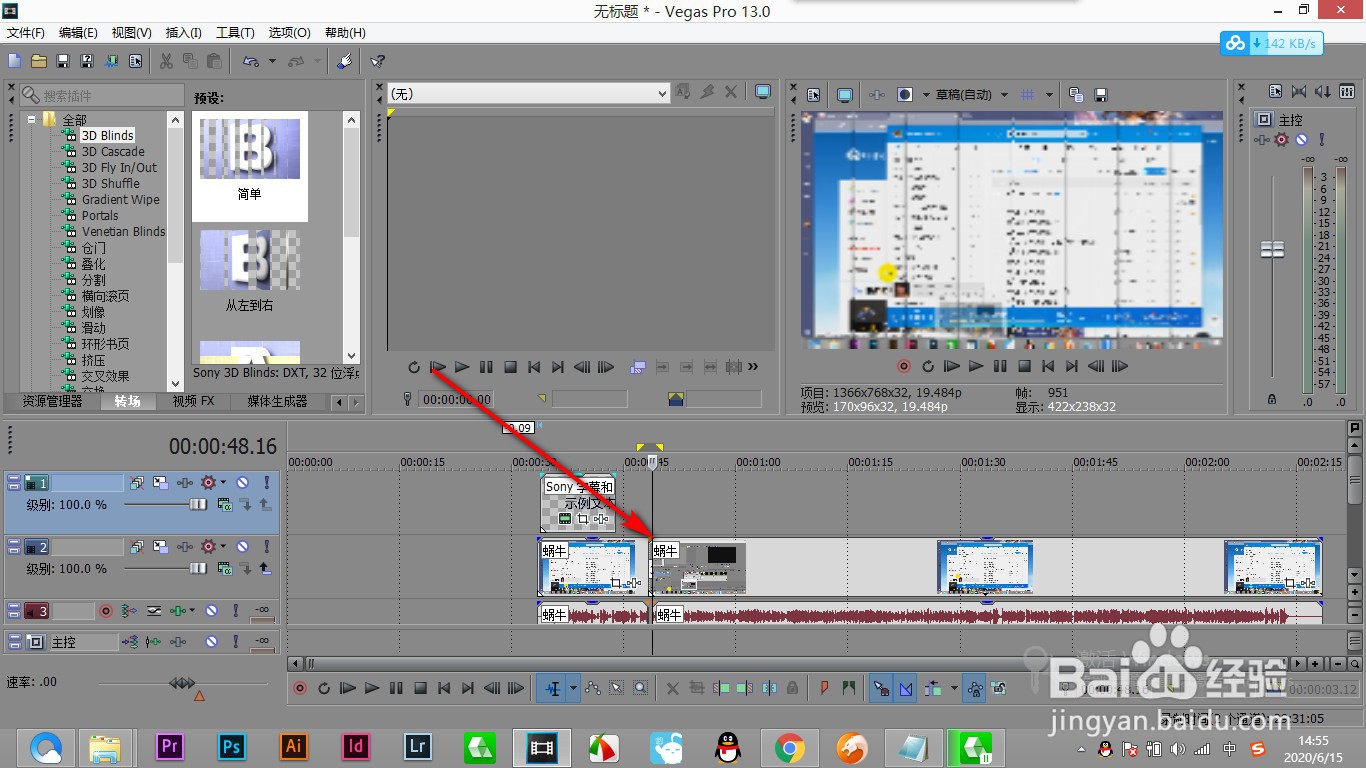Click the downmix output icon in master panel

tap(1299, 91)
